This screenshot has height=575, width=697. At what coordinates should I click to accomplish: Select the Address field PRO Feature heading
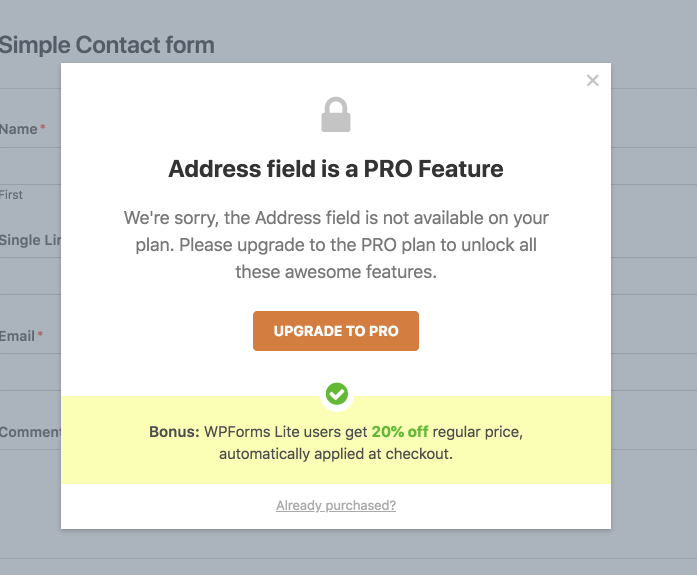336,168
